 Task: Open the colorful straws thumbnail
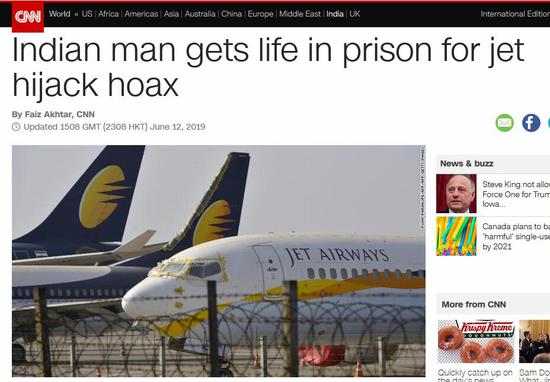[x=456, y=236]
